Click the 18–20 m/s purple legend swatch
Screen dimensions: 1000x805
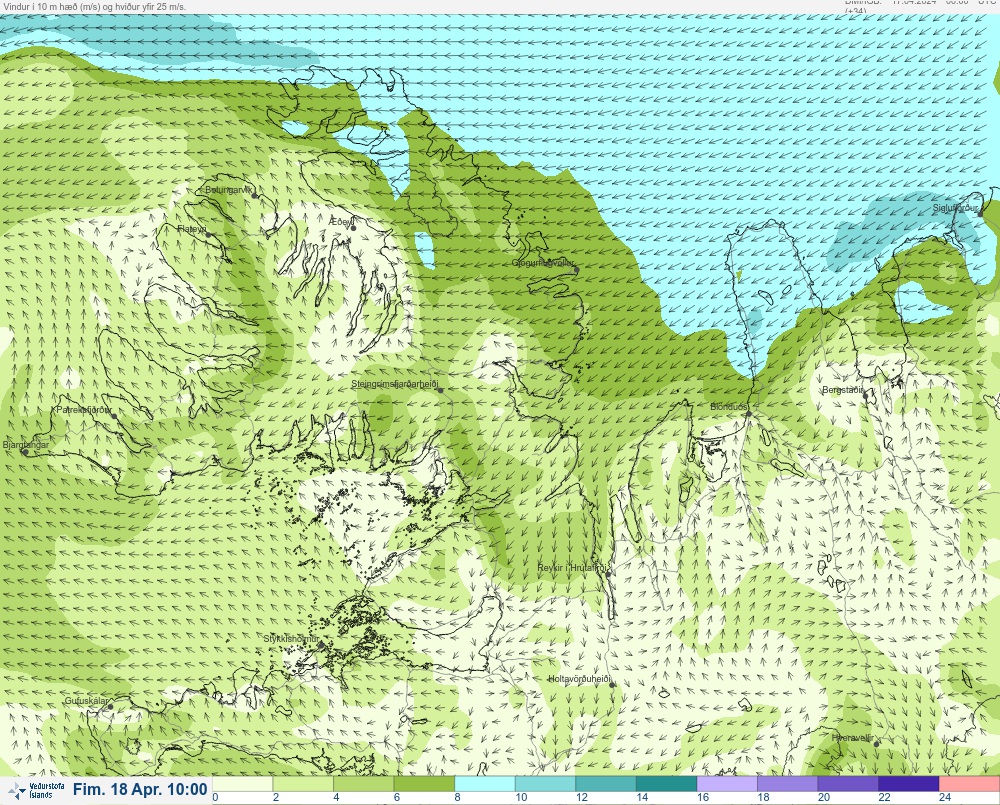click(788, 783)
